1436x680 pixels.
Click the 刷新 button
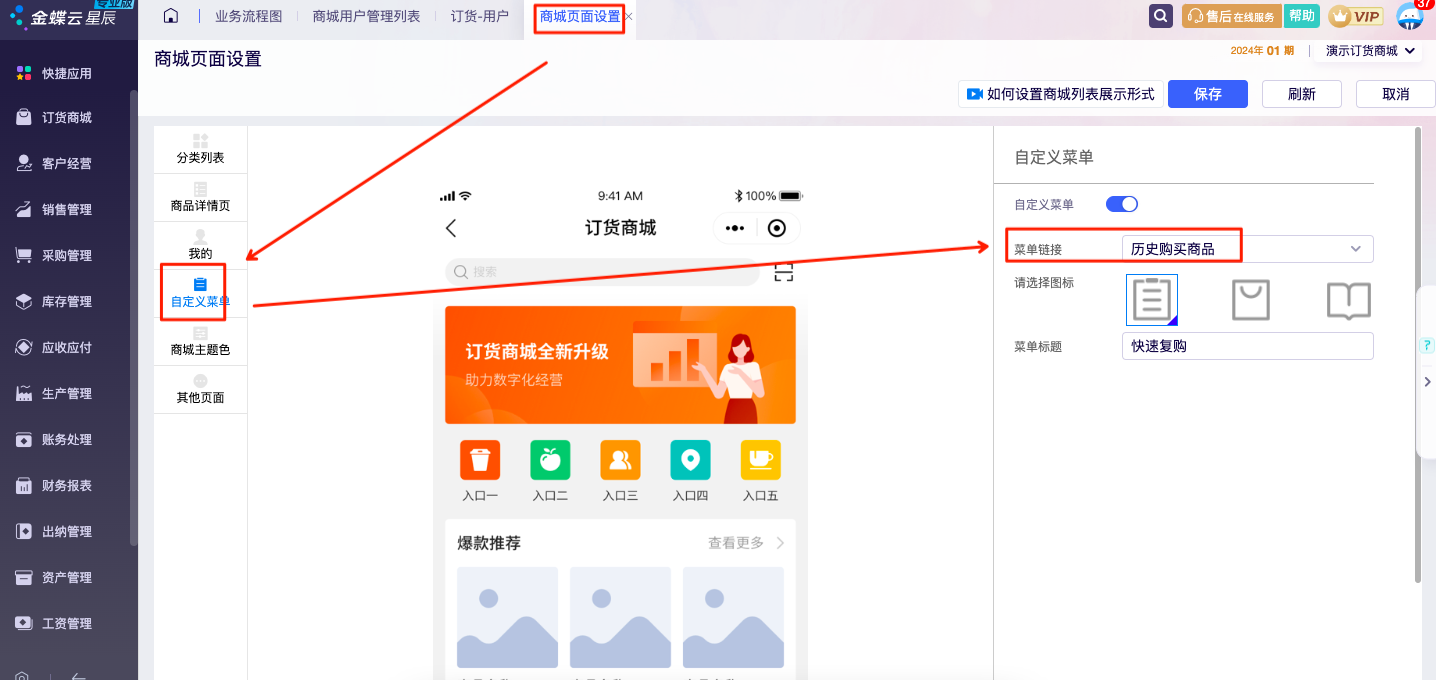pyautogui.click(x=1302, y=94)
